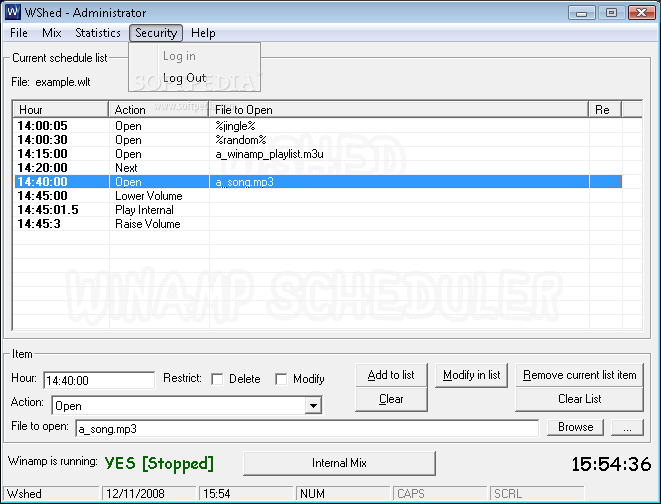The image size is (661, 504).
Task: Tick the Modify restrict checkbox
Action: [x=281, y=379]
